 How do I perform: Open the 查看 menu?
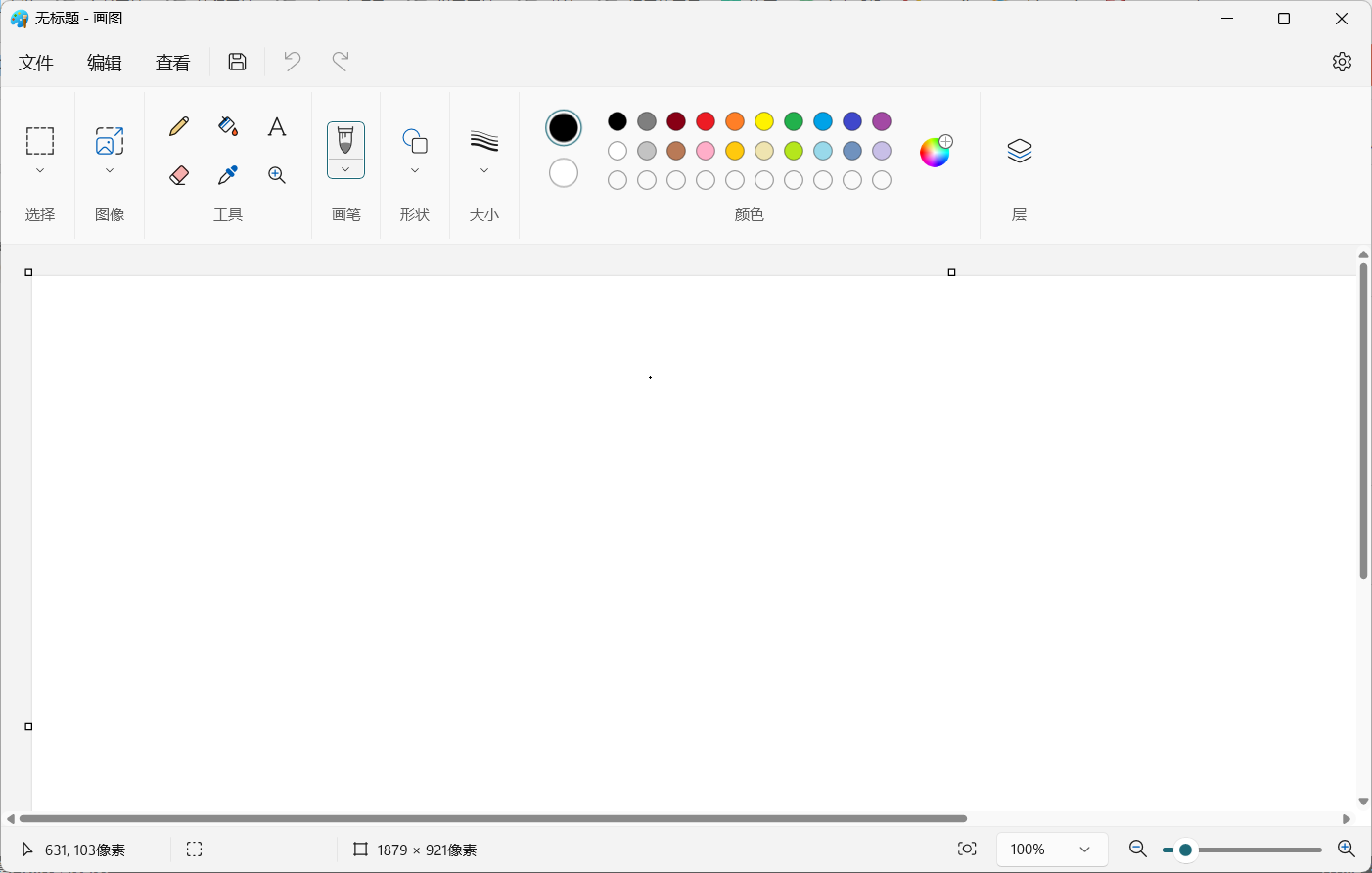click(x=173, y=63)
